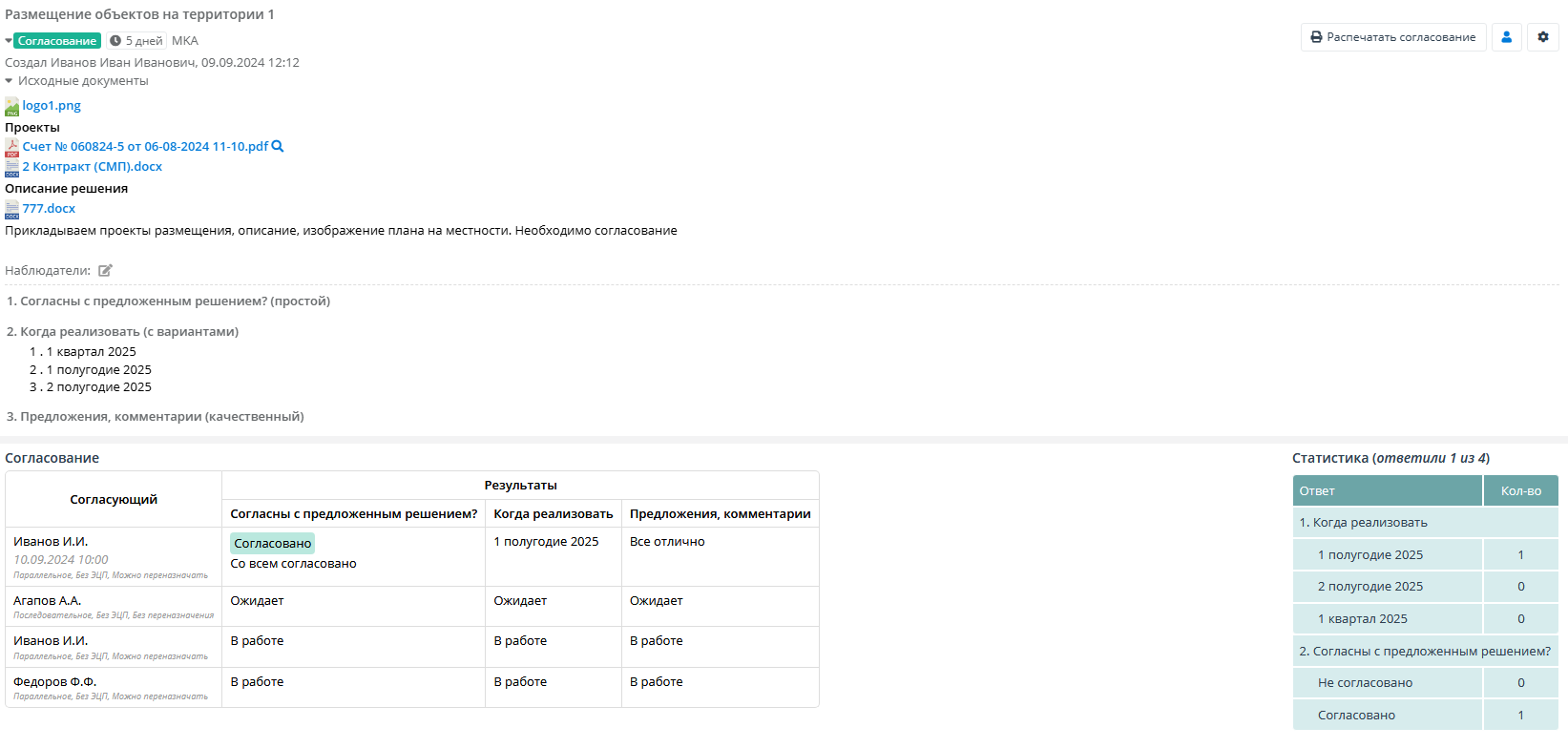Click the clock icon by 5 дней

[x=115, y=41]
